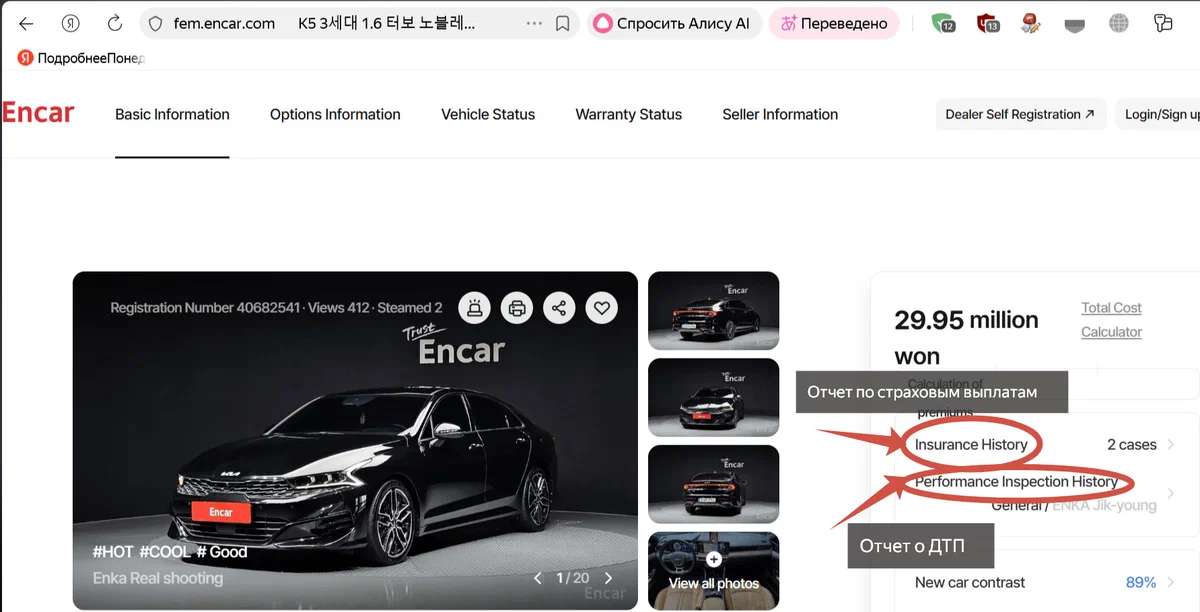Switch to the Options Information tab
This screenshot has width=1200, height=612.
(x=335, y=114)
